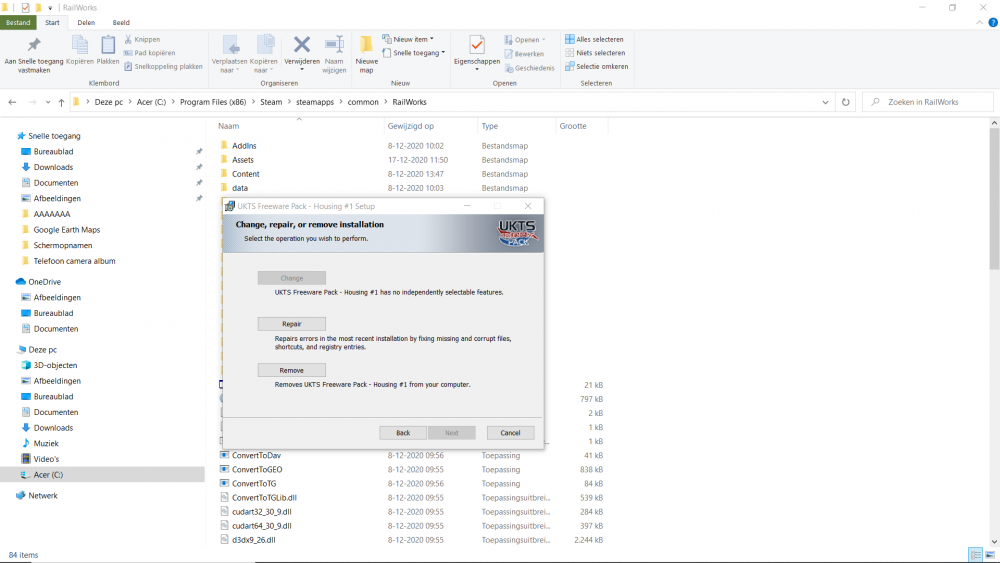Open the Bestand menu tab

[x=18, y=22]
